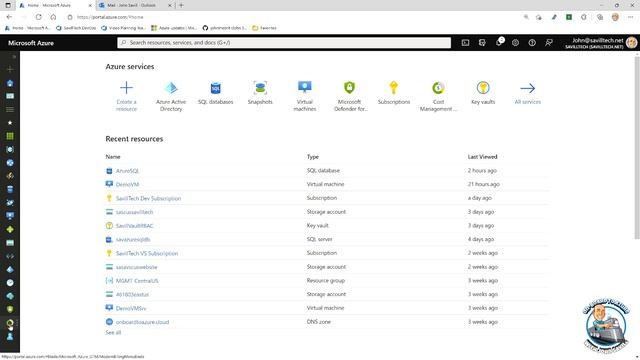Open Directories and subscriptions filter icon
The image size is (640, 360).
click(x=482, y=42)
